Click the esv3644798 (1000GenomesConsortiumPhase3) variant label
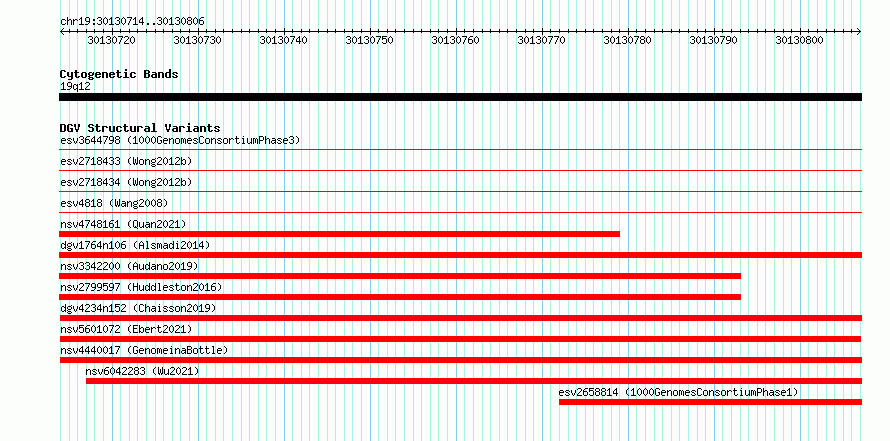The width and height of the screenshot is (890, 441). [180, 140]
